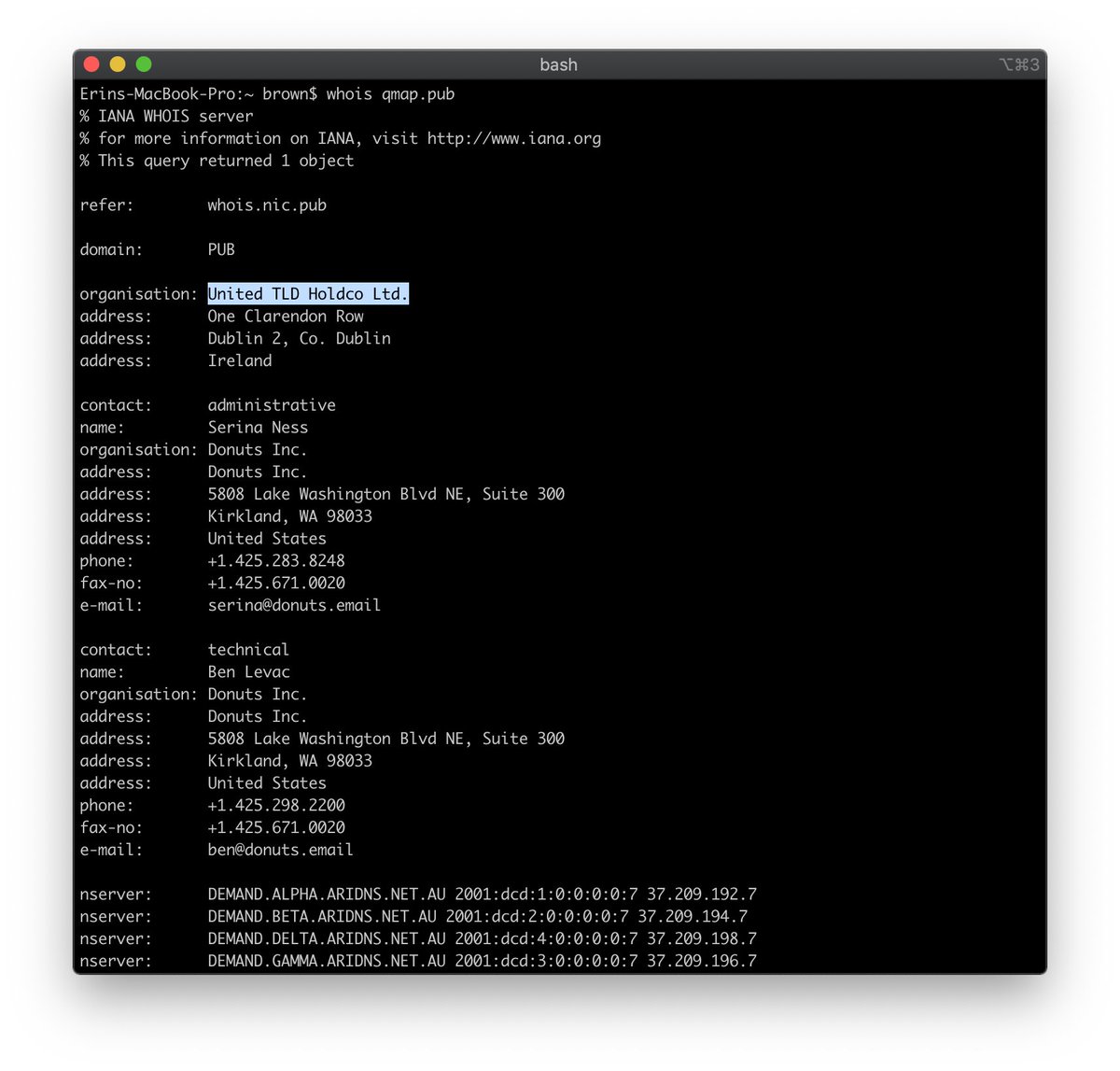The width and height of the screenshot is (1120, 1071).
Task: Click the name 'Ben Levac'
Action: coord(248,672)
